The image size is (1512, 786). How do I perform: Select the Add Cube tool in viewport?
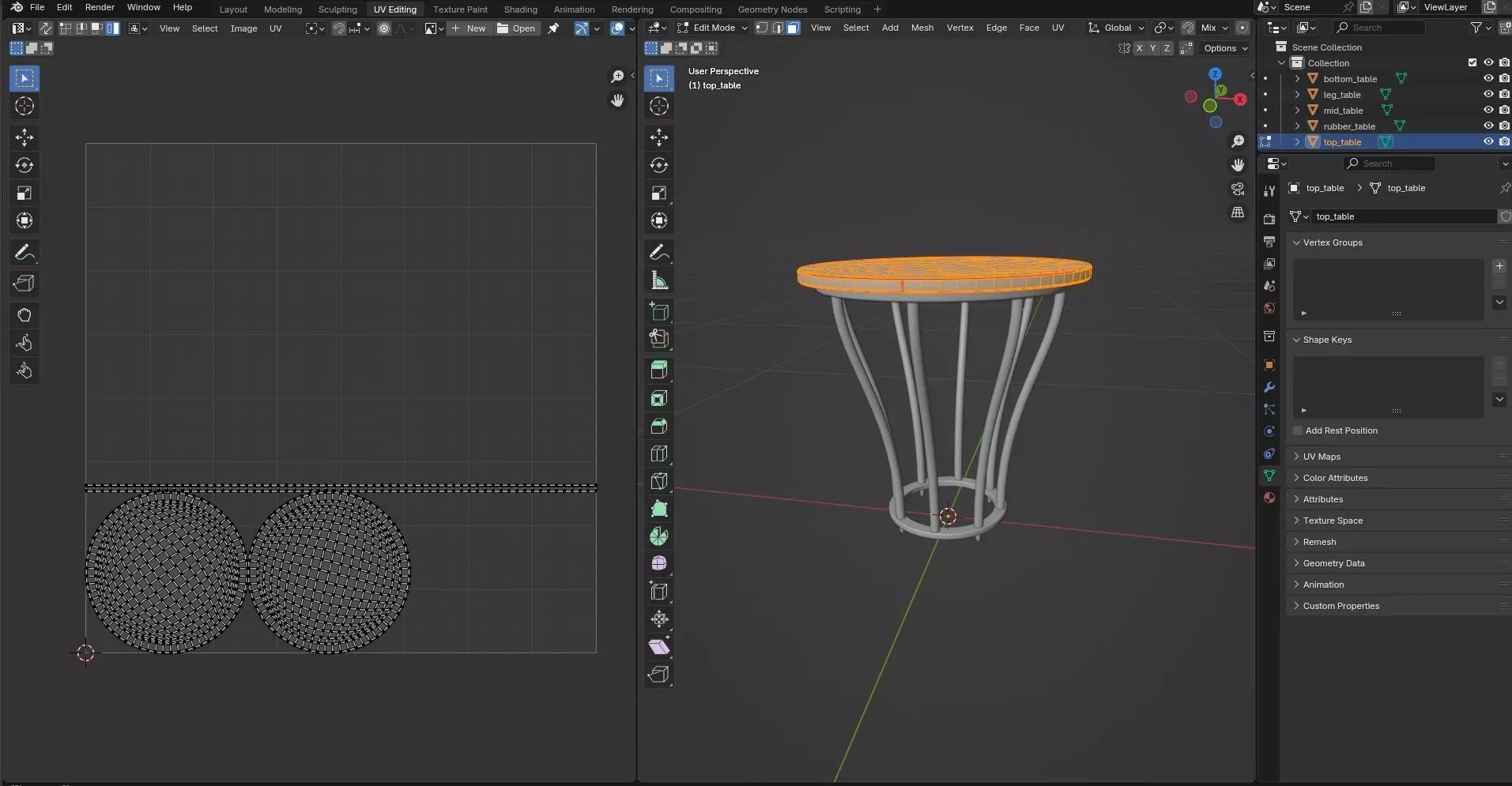[x=659, y=311]
